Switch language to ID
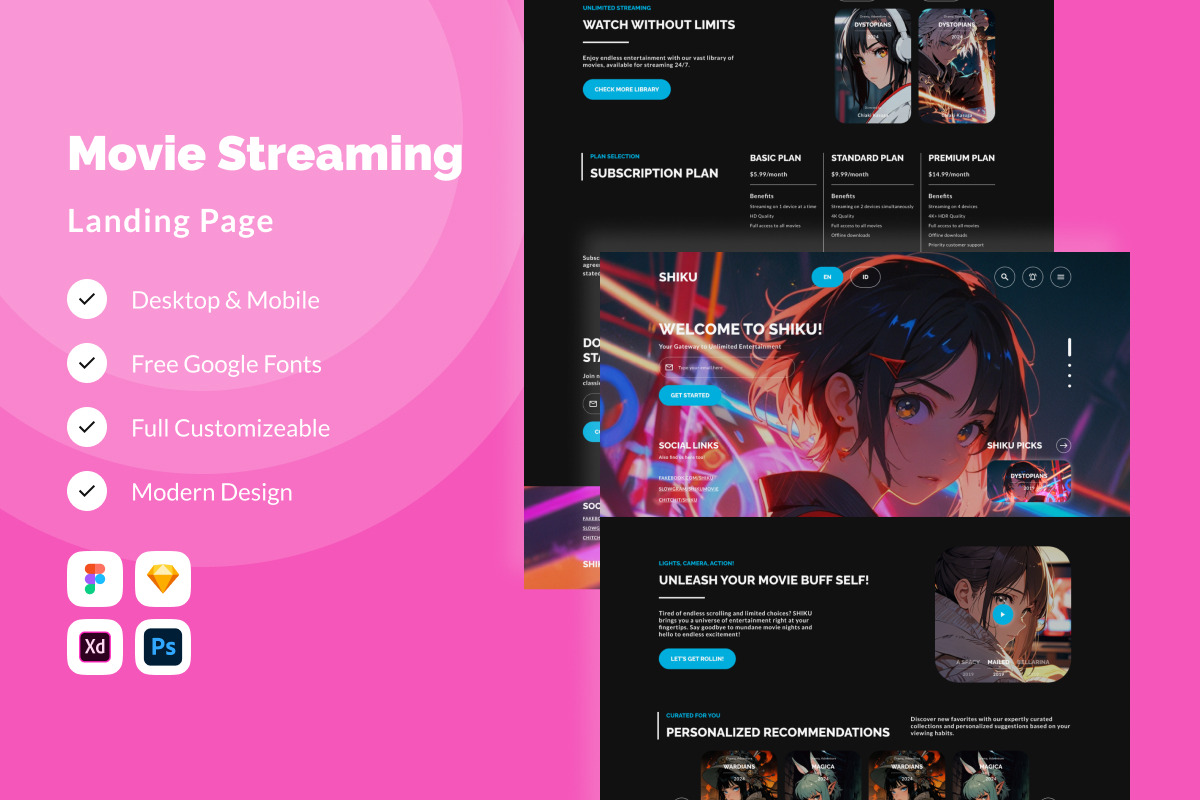This screenshot has height=800, width=1200. (865, 277)
